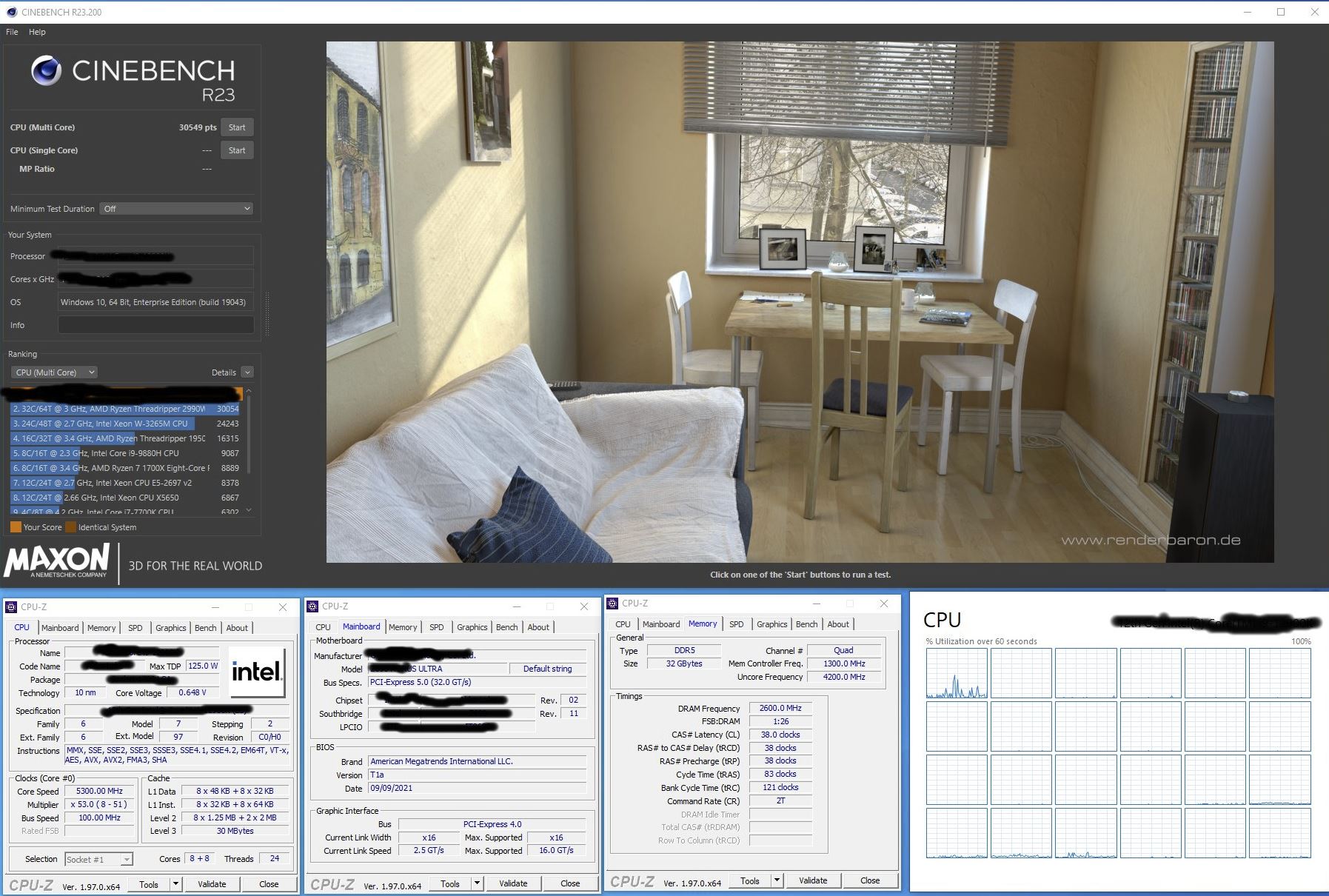The height and width of the screenshot is (896, 1329).
Task: Click the brown Identical System swatch
Action: (70, 527)
